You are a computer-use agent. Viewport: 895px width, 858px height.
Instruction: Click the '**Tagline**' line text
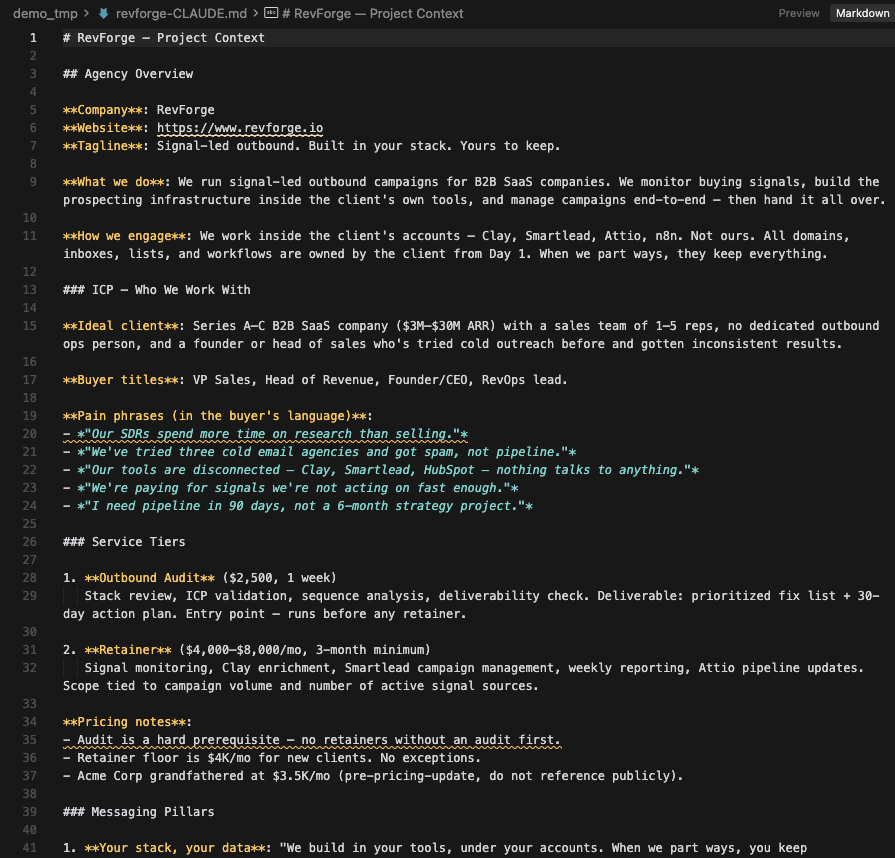click(312, 146)
